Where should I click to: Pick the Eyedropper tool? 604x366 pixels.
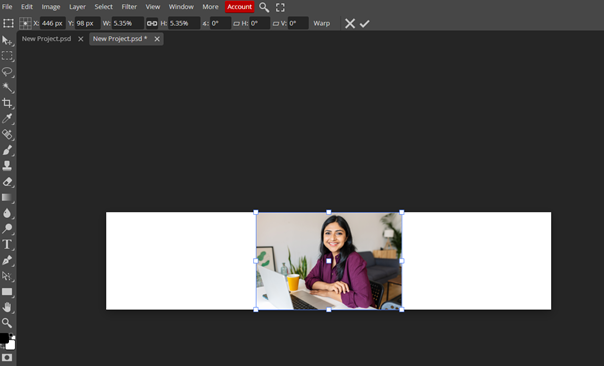tap(7, 119)
